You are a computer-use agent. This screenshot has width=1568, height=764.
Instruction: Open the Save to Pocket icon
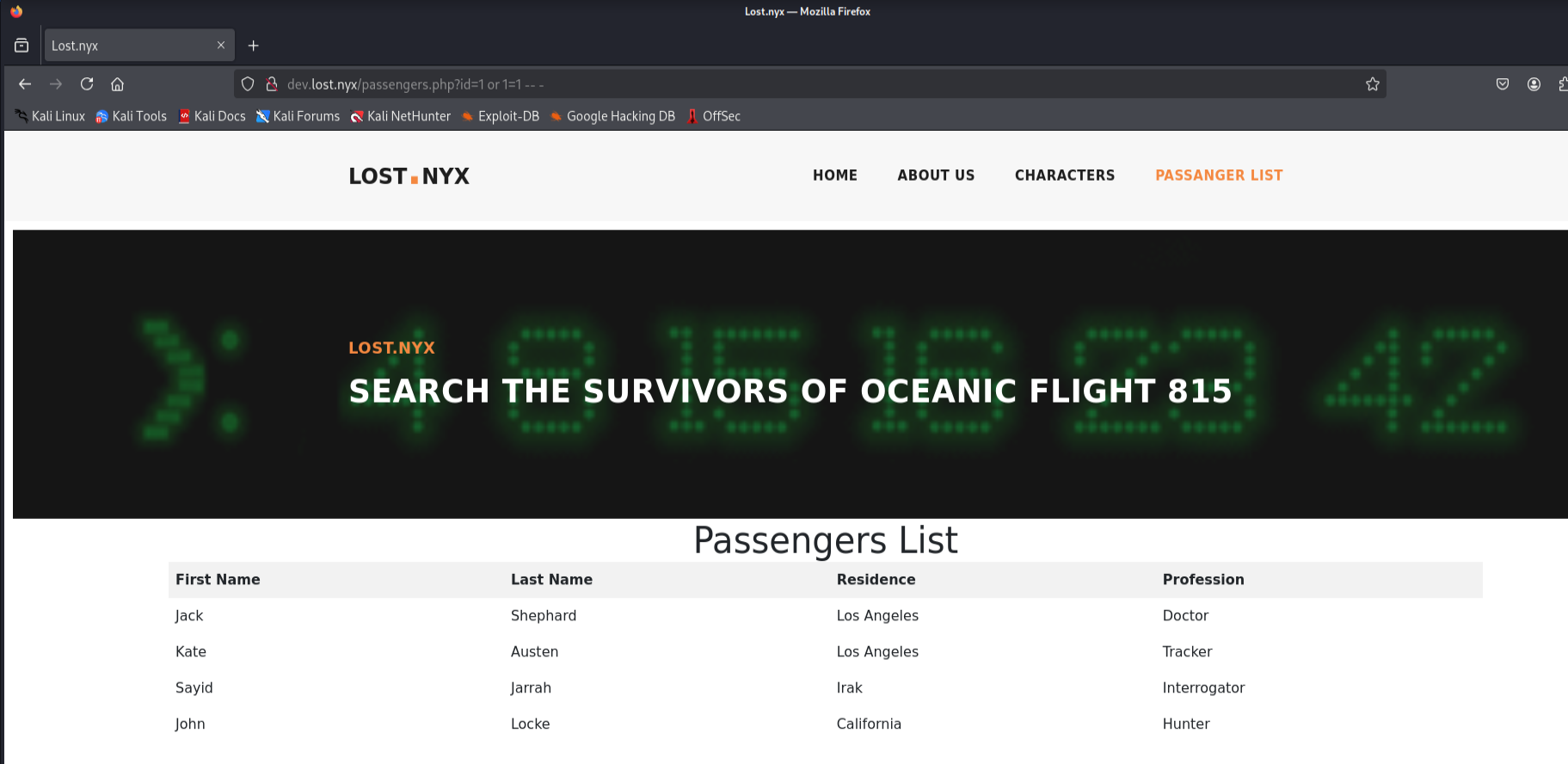coord(1502,84)
